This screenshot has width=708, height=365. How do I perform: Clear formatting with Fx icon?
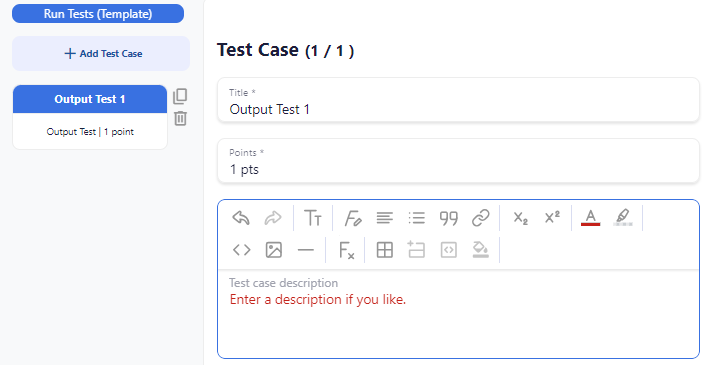point(346,250)
